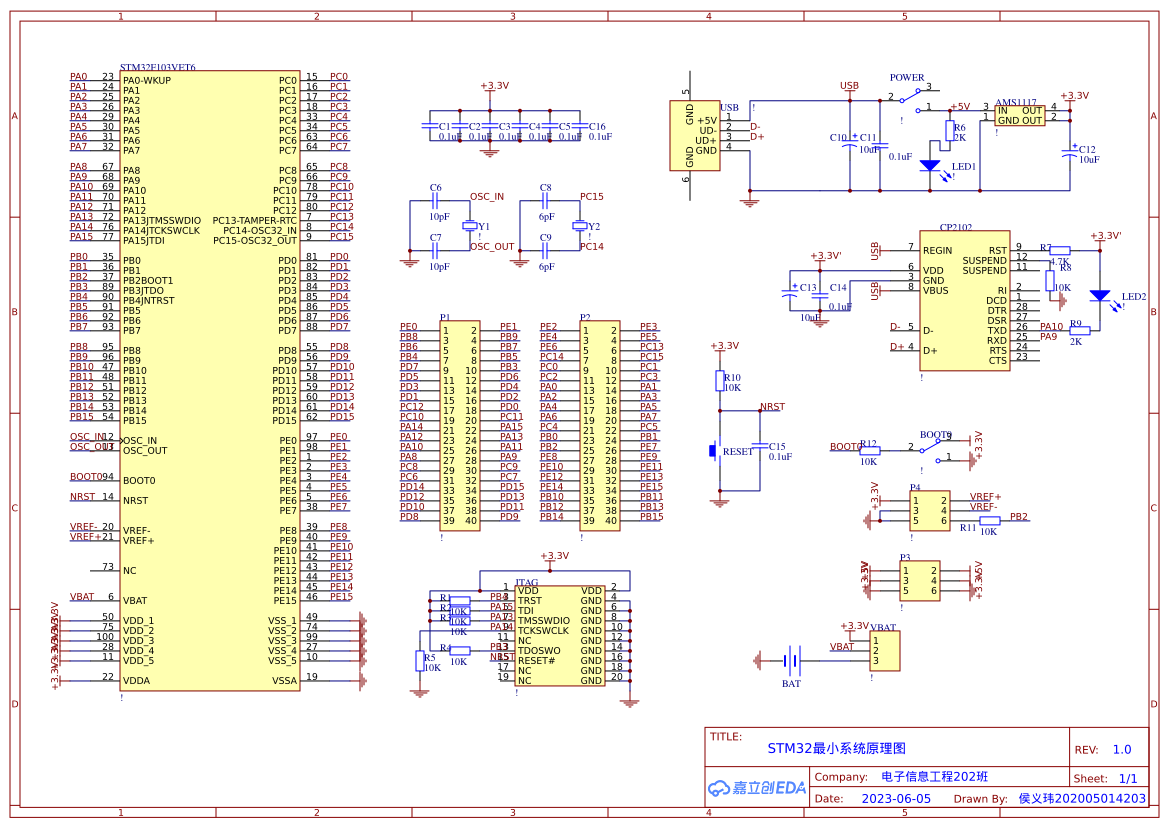This screenshot has width=1169, height=828.
Task: Click the P1 header designator label
Action: tap(445, 317)
